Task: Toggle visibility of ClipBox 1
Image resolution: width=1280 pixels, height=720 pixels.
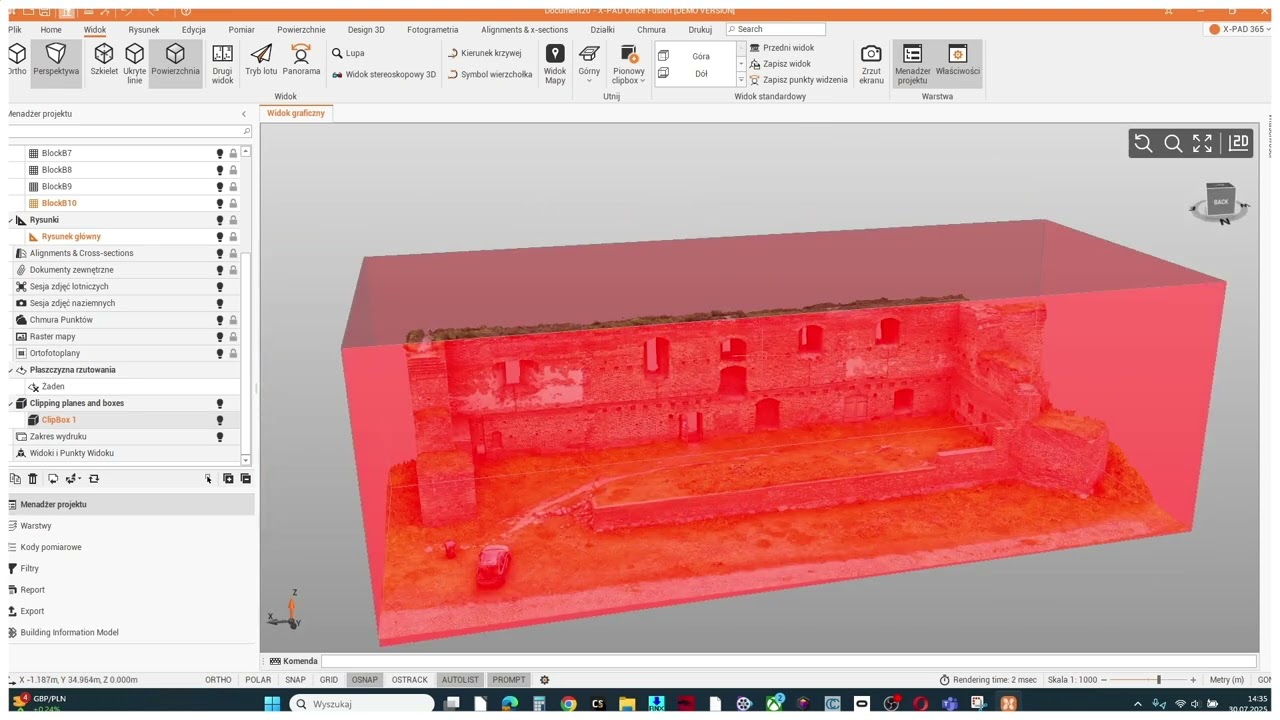Action: coord(220,420)
